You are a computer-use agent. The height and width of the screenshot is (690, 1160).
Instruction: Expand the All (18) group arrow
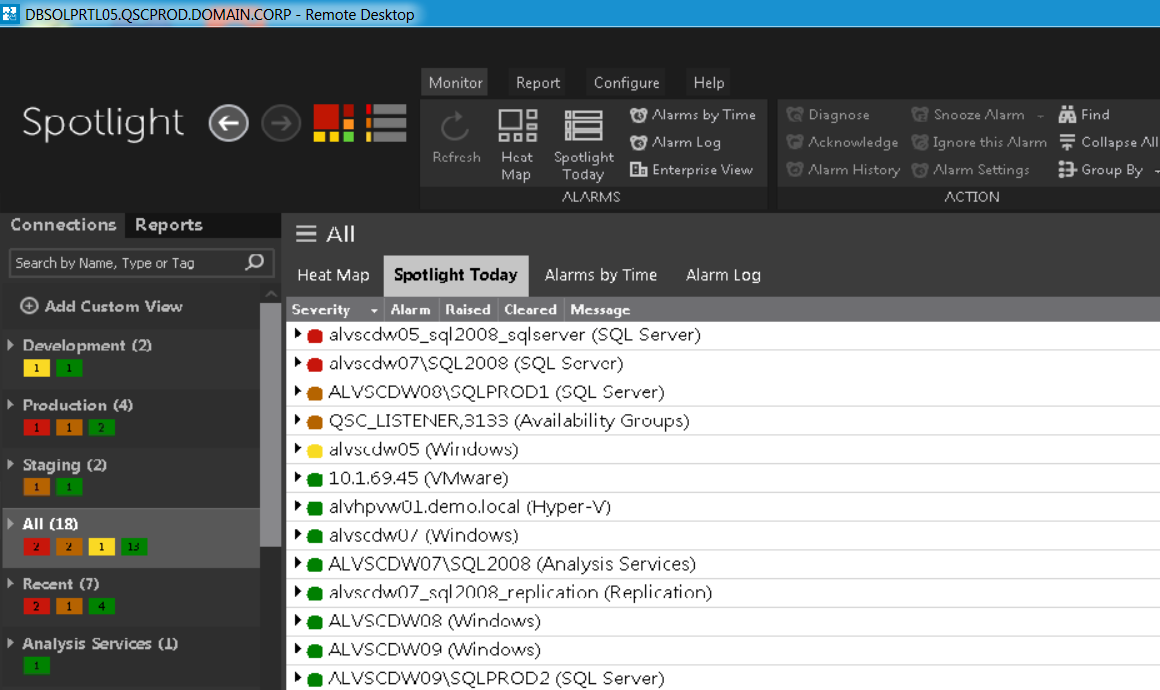pyautogui.click(x=10, y=524)
